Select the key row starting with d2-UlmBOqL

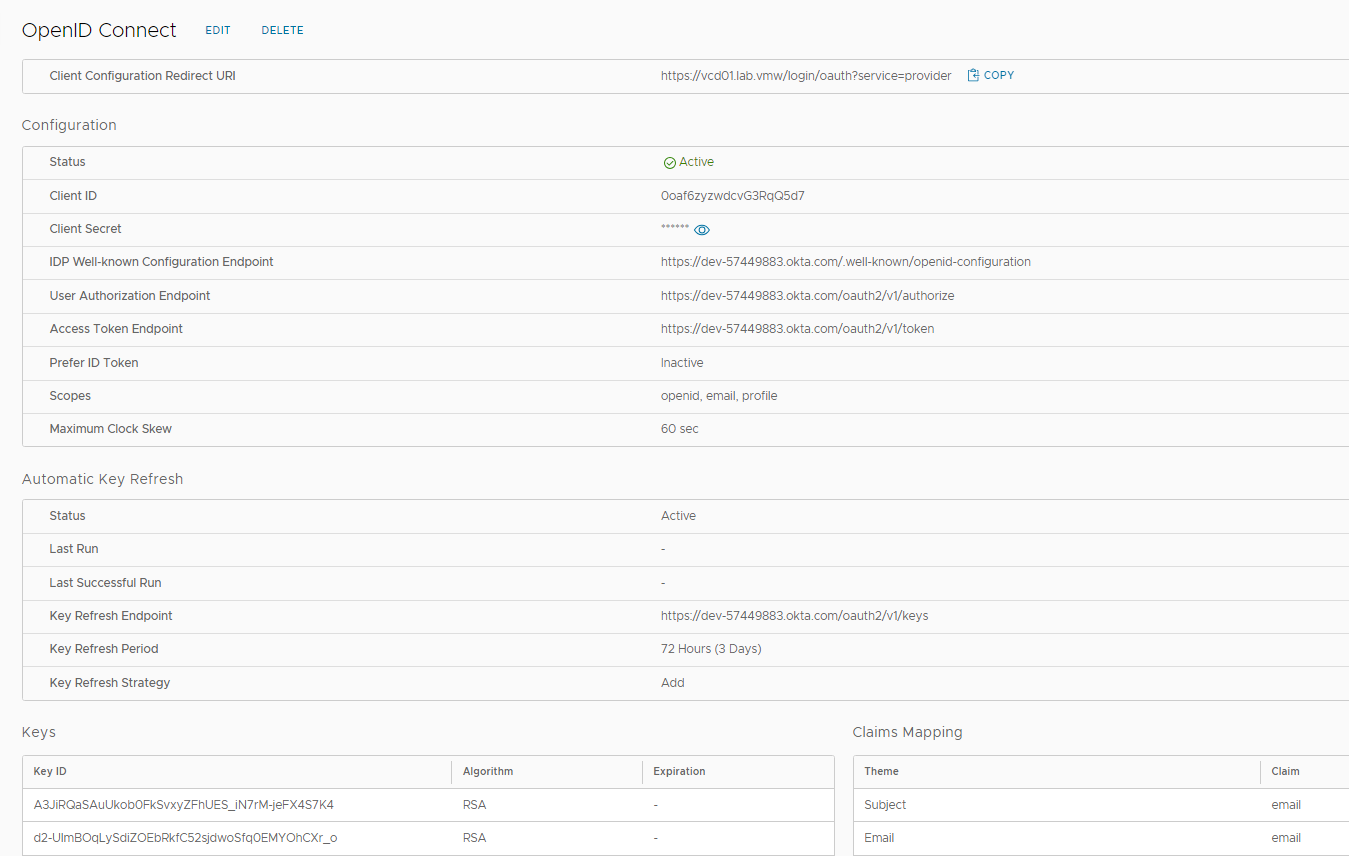coord(185,838)
